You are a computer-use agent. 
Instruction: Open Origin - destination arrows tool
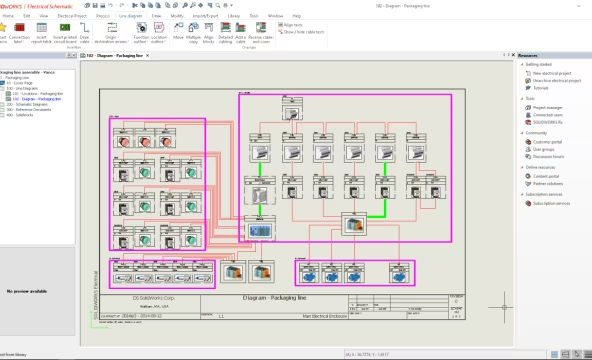click(x=112, y=32)
